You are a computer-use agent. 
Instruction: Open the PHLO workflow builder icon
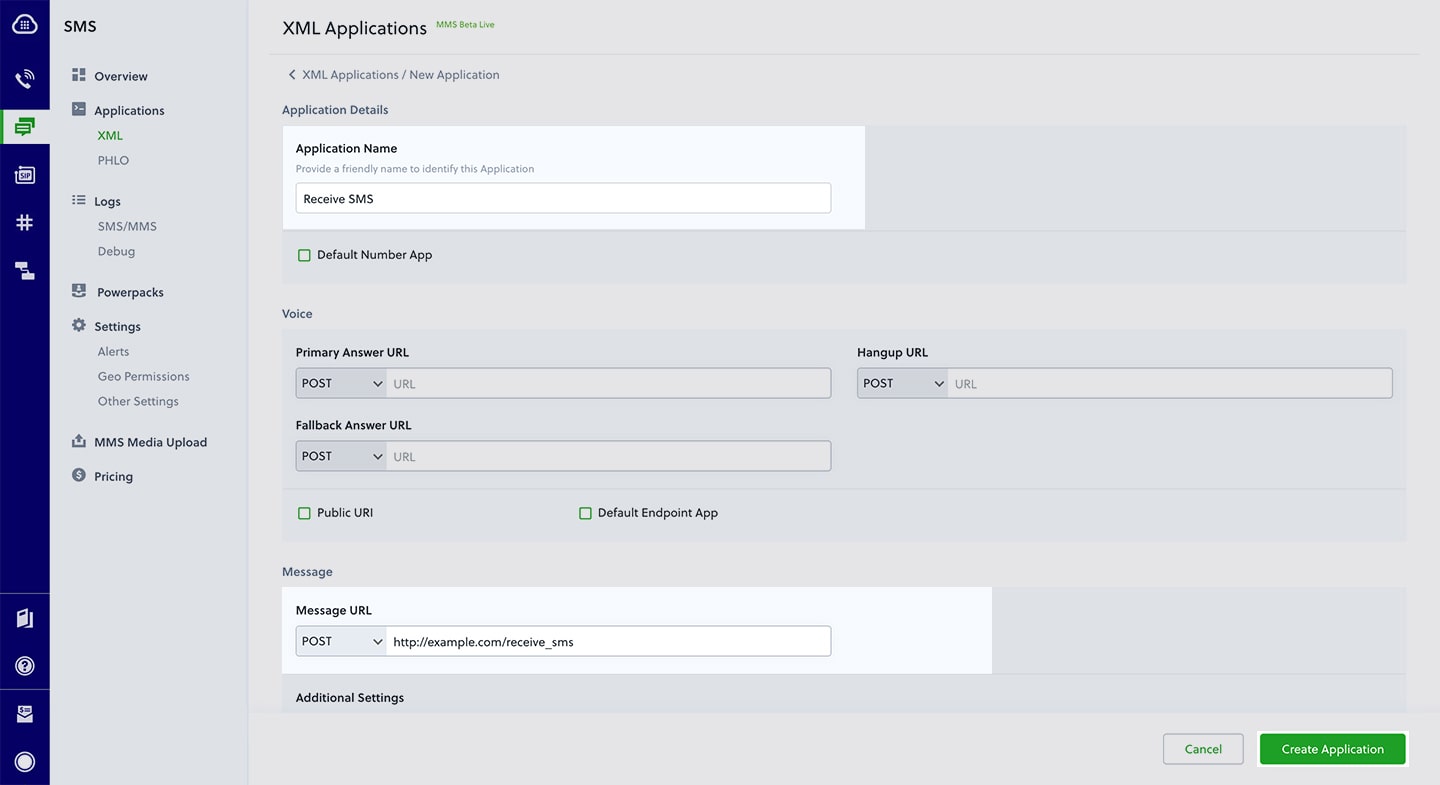pyautogui.click(x=24, y=270)
